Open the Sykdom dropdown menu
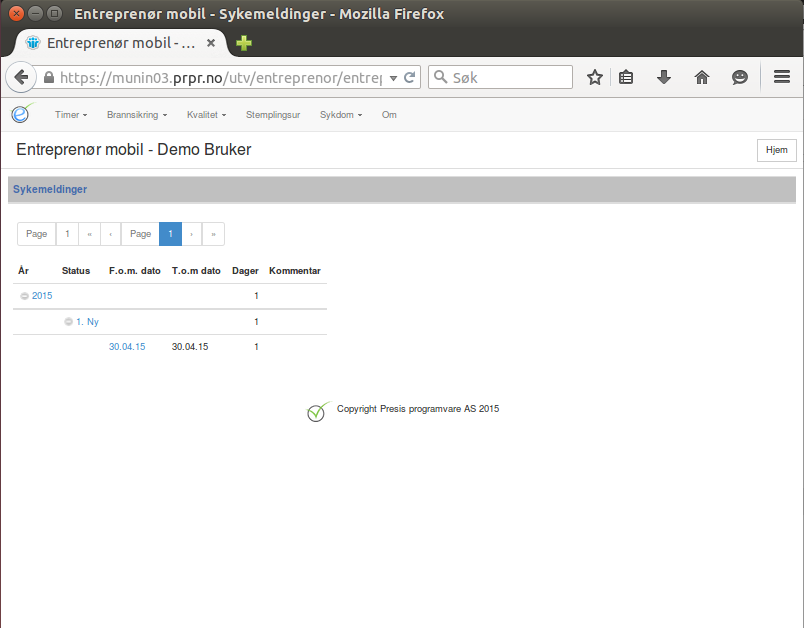Screen dimensions: 804x628 (x=341, y=115)
